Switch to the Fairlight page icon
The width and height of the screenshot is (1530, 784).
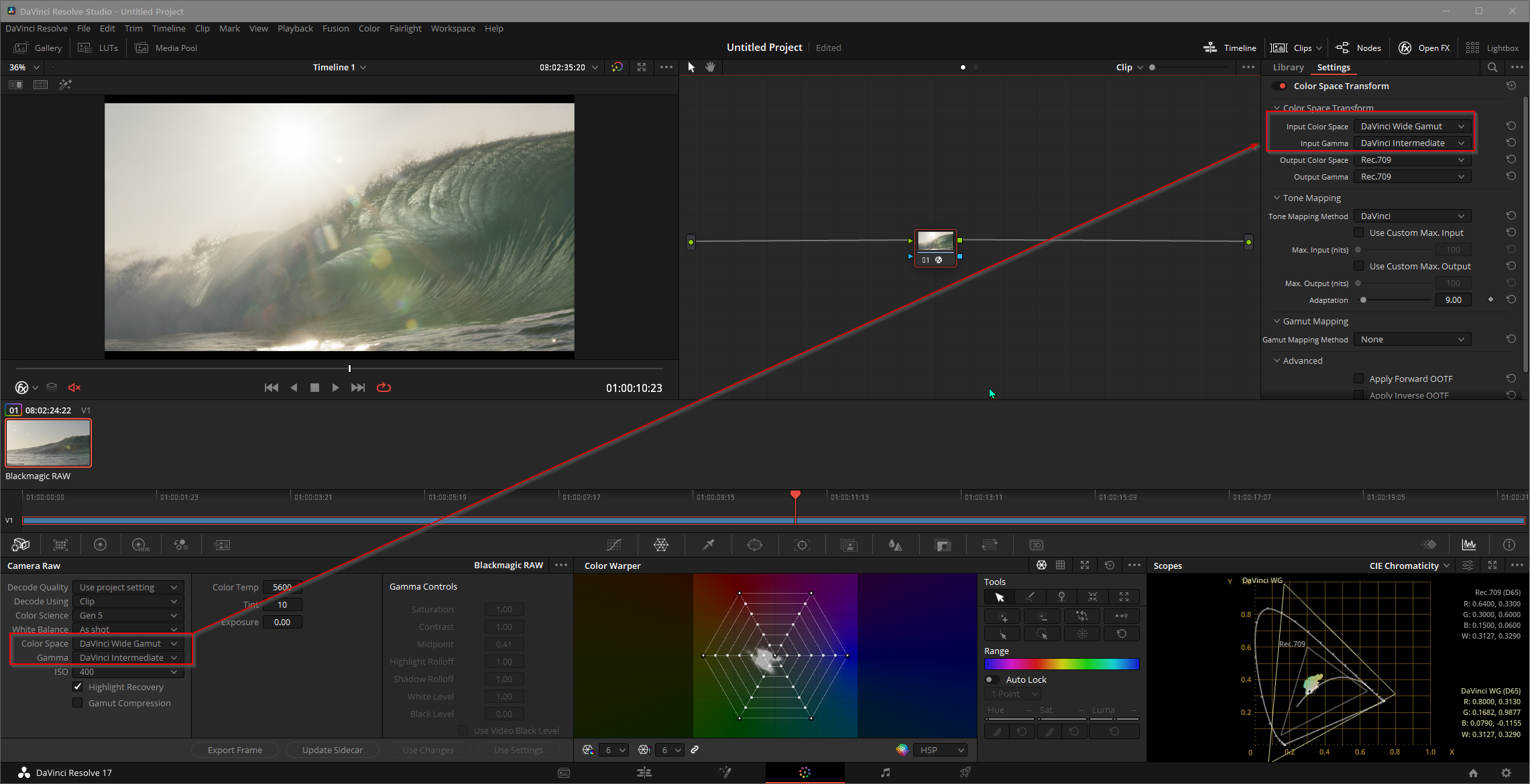(x=885, y=773)
